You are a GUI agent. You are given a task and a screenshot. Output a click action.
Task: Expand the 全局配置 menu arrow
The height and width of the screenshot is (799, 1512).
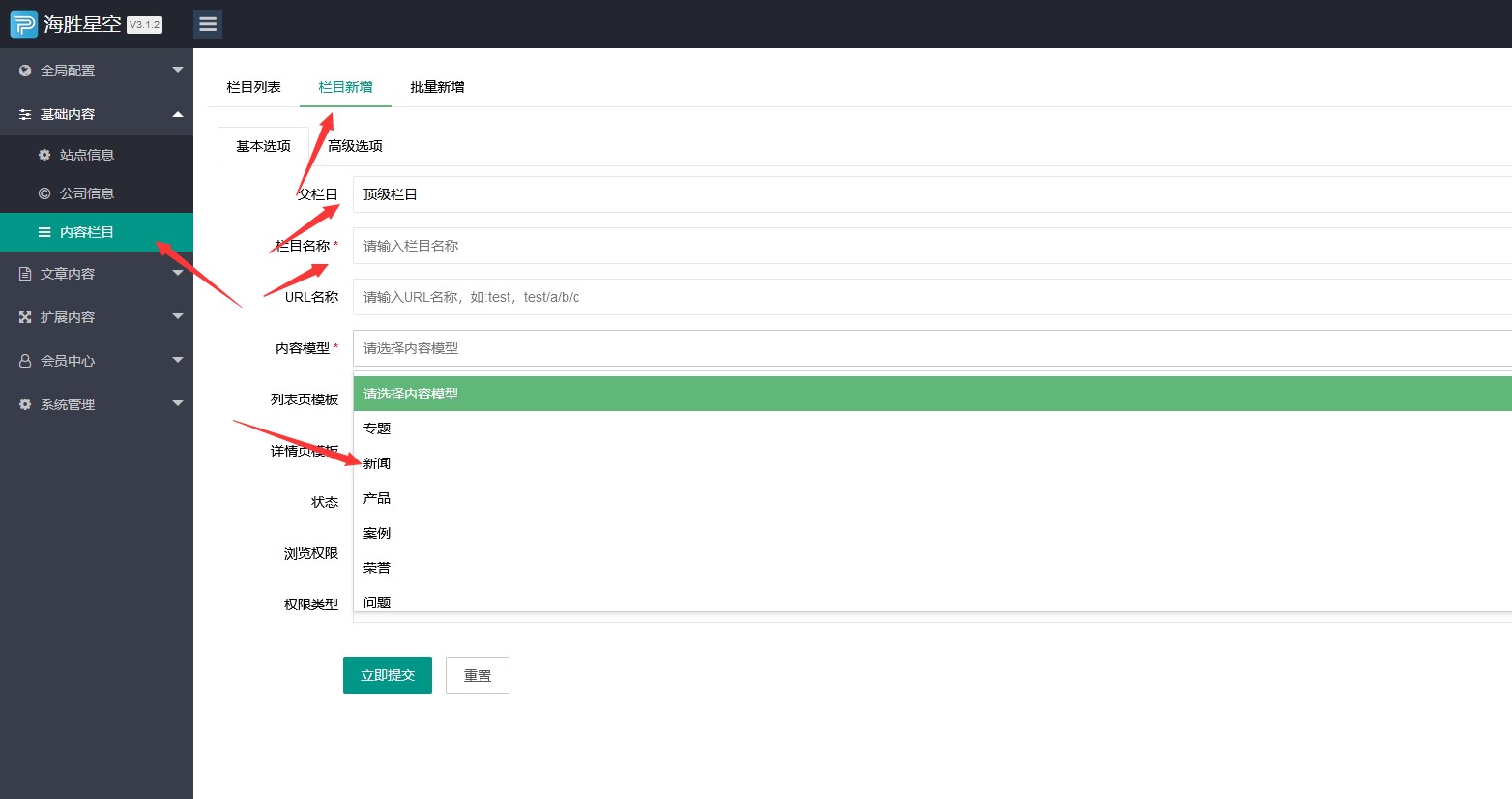pos(178,70)
